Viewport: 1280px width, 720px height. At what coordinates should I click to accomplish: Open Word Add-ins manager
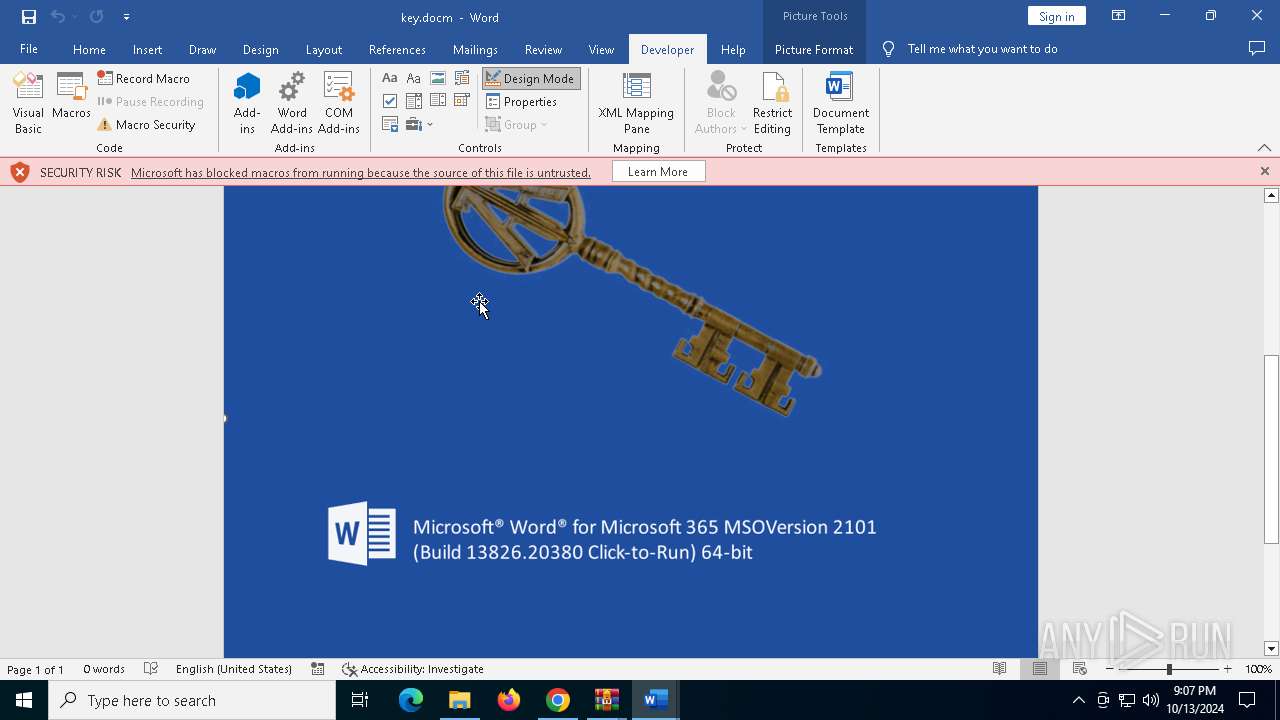tap(292, 103)
